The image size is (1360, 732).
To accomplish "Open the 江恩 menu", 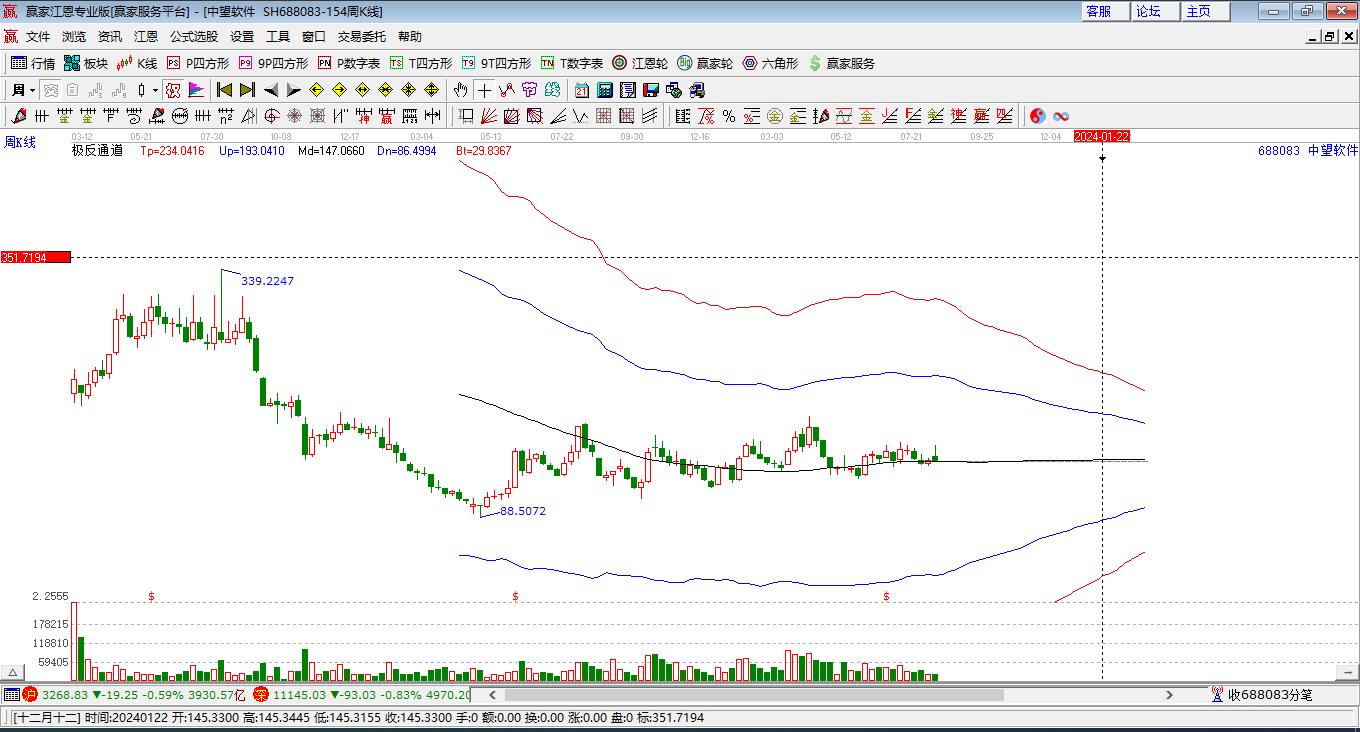I will click(x=146, y=37).
